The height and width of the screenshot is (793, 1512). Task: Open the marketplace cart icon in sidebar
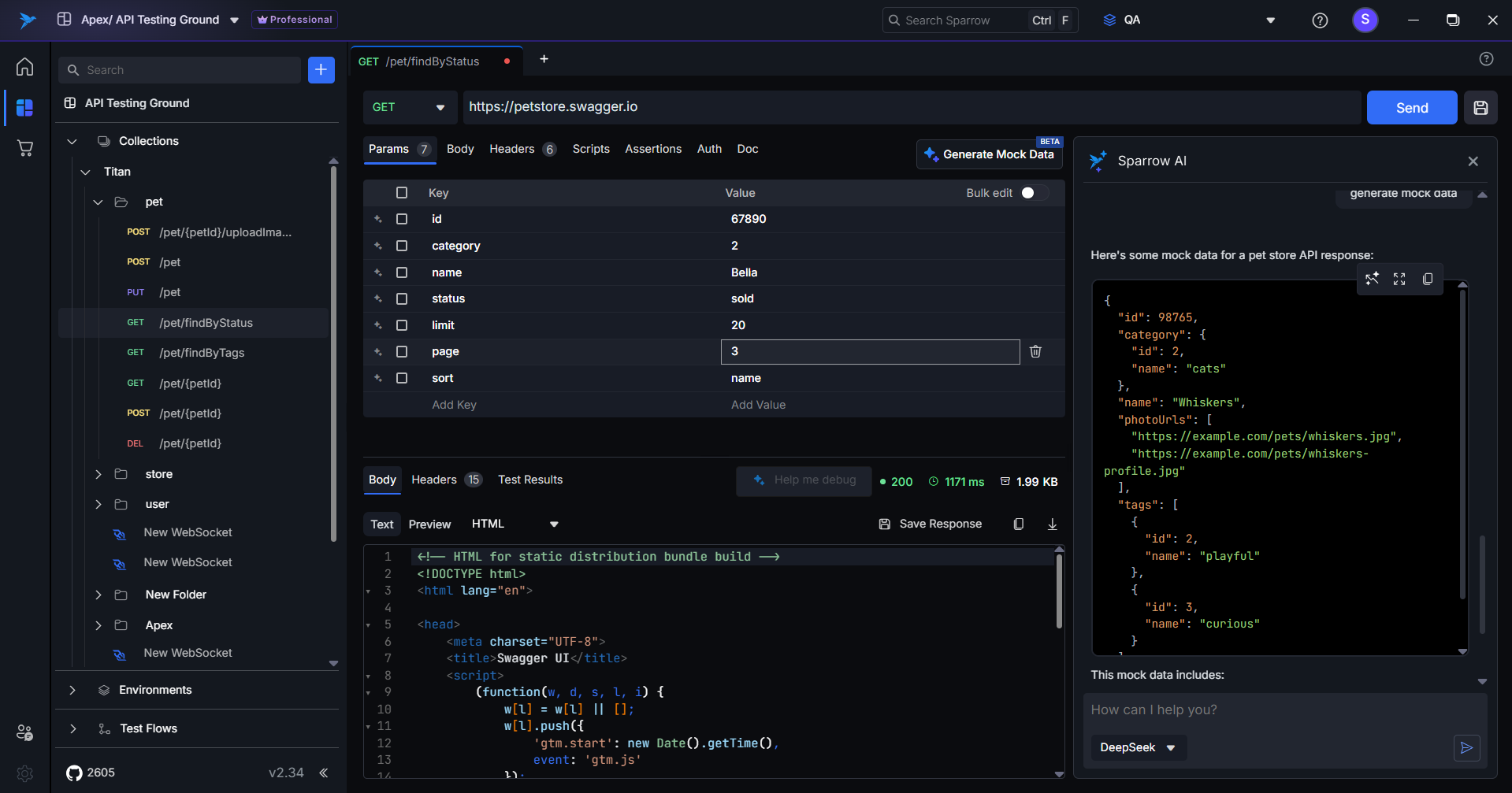[25, 148]
